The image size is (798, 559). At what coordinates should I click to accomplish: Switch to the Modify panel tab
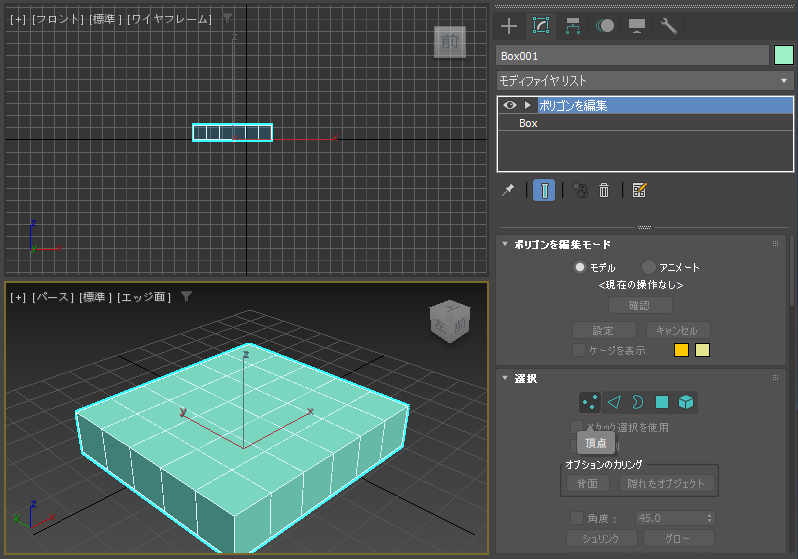click(x=540, y=25)
